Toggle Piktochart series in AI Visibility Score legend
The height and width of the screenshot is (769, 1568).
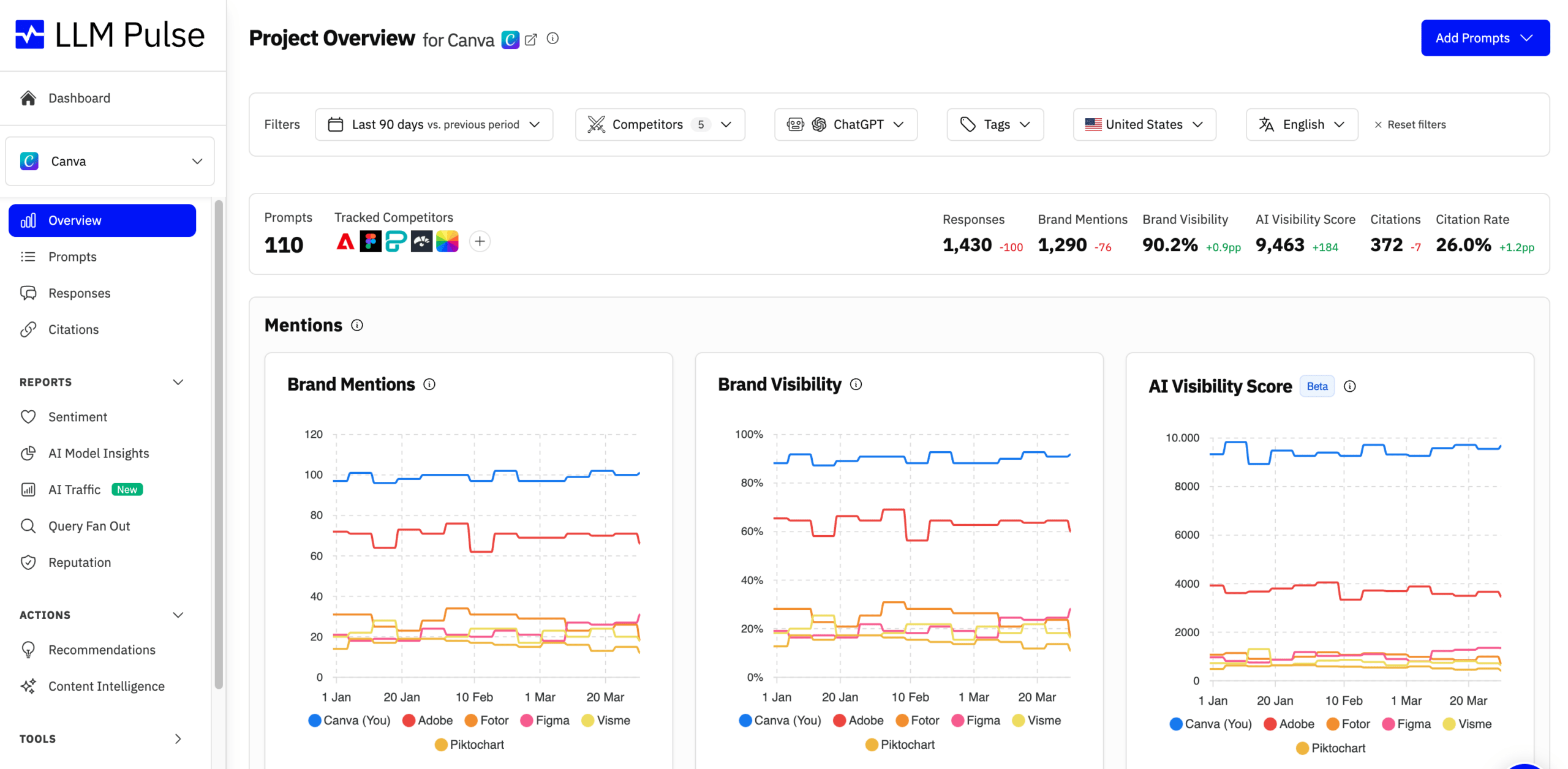pyautogui.click(x=1330, y=748)
